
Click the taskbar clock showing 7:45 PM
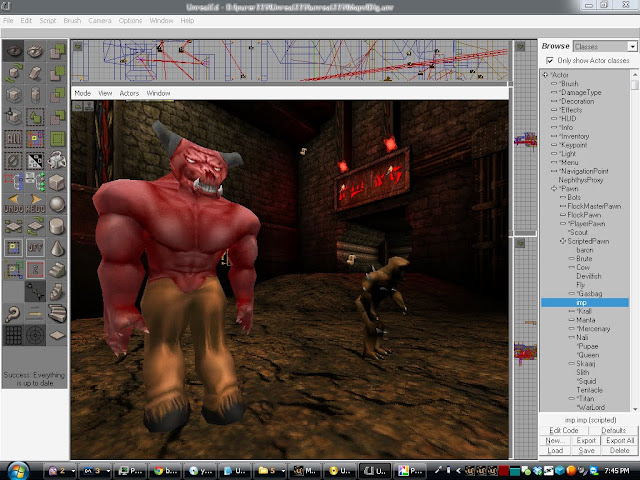tap(616, 471)
